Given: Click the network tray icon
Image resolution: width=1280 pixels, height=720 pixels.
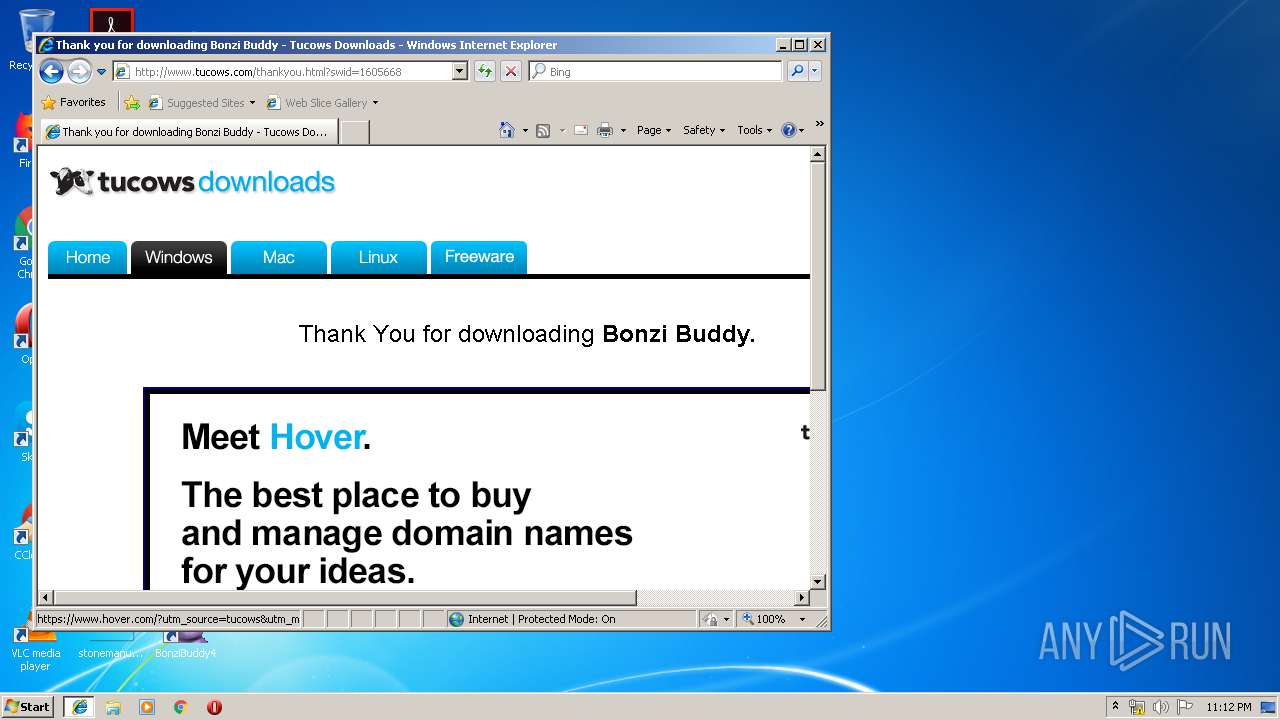Looking at the screenshot, I should pyautogui.click(x=1137, y=707).
